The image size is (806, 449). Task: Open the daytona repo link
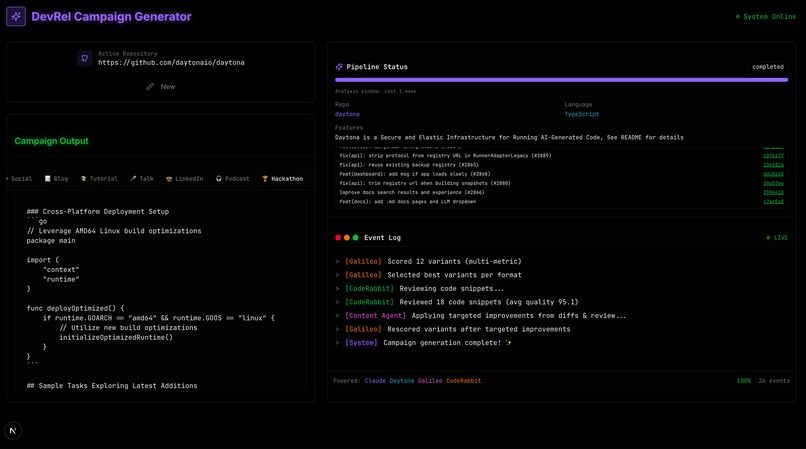point(347,114)
